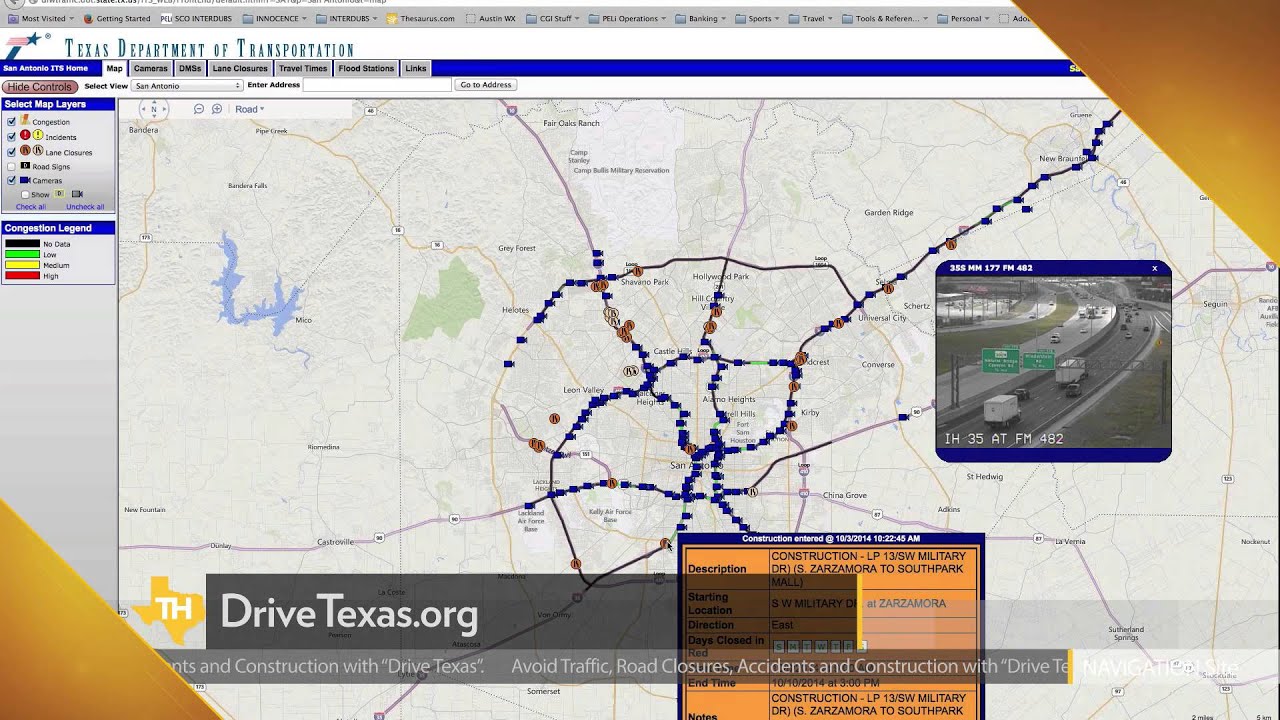The width and height of the screenshot is (1280, 720).
Task: Click the red High congestion swatch
Action: pos(22,276)
